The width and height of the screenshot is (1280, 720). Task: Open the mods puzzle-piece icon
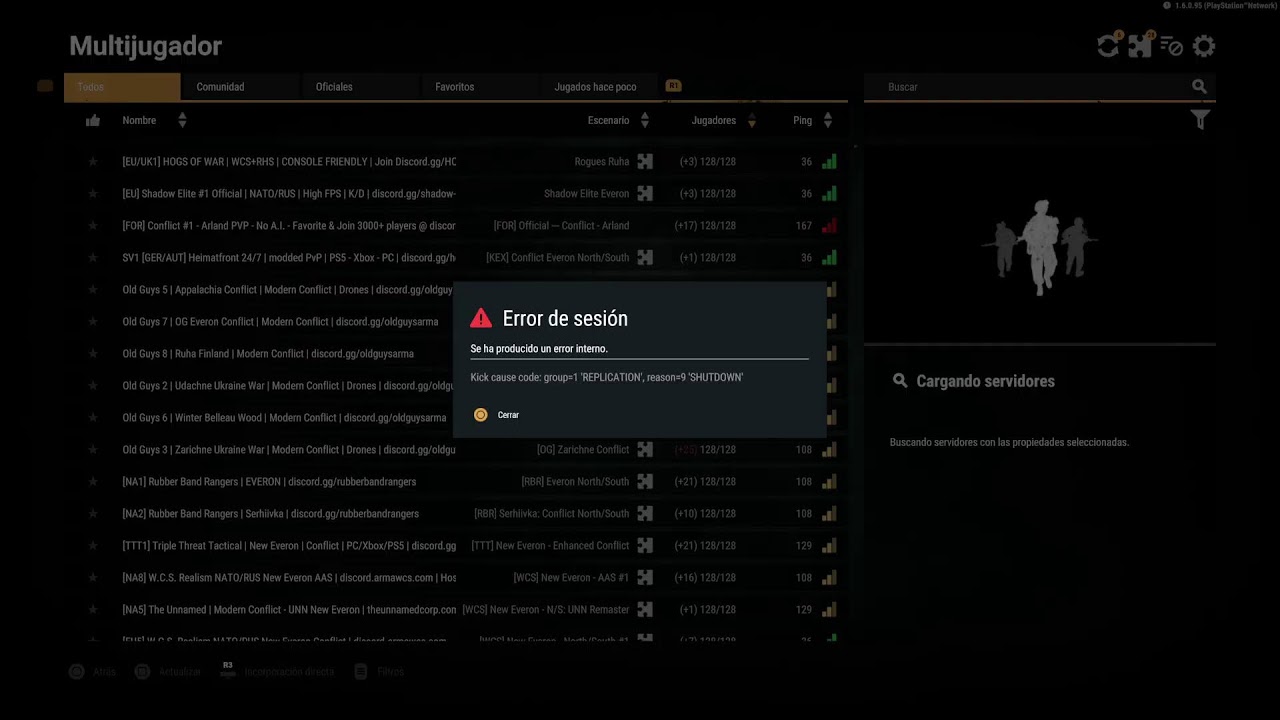click(1140, 46)
